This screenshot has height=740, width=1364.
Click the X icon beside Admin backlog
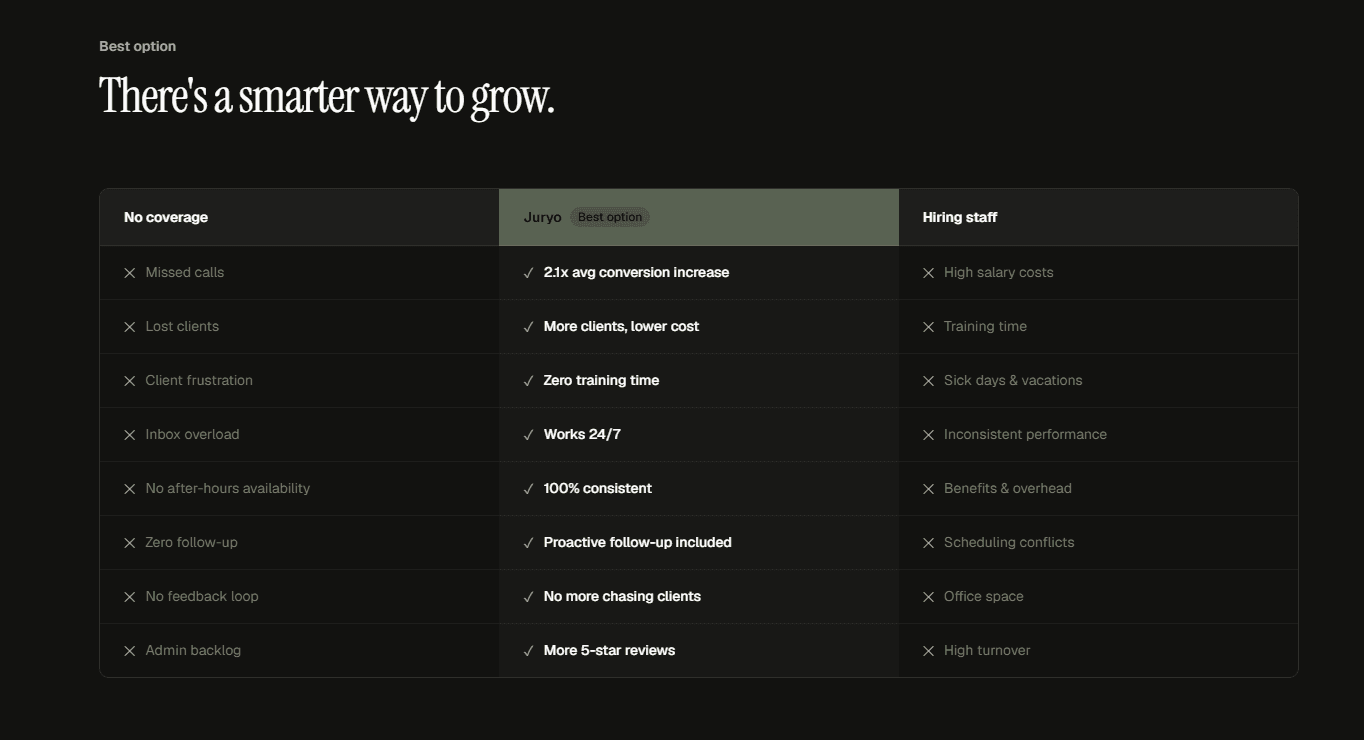pyautogui.click(x=129, y=651)
